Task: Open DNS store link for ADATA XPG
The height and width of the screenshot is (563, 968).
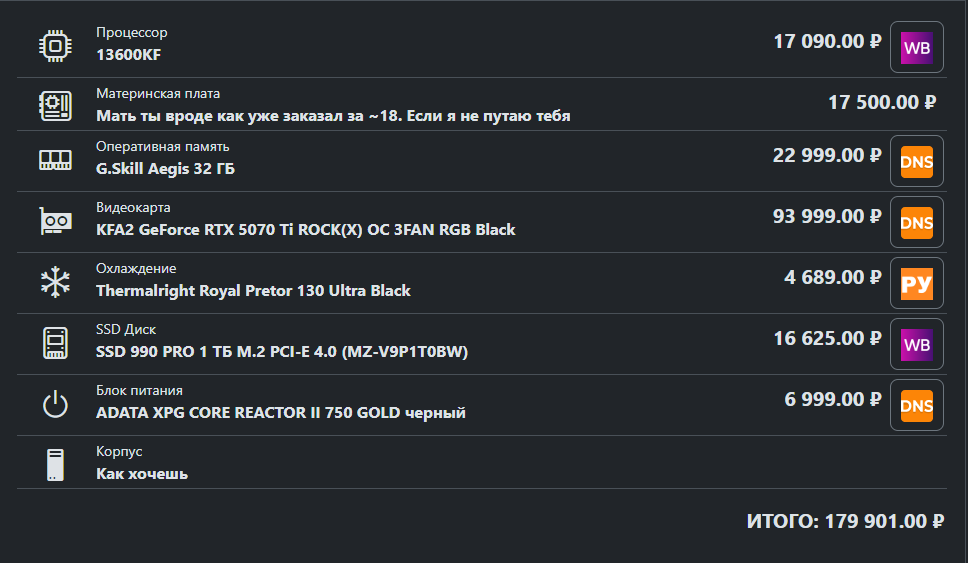Action: (916, 406)
